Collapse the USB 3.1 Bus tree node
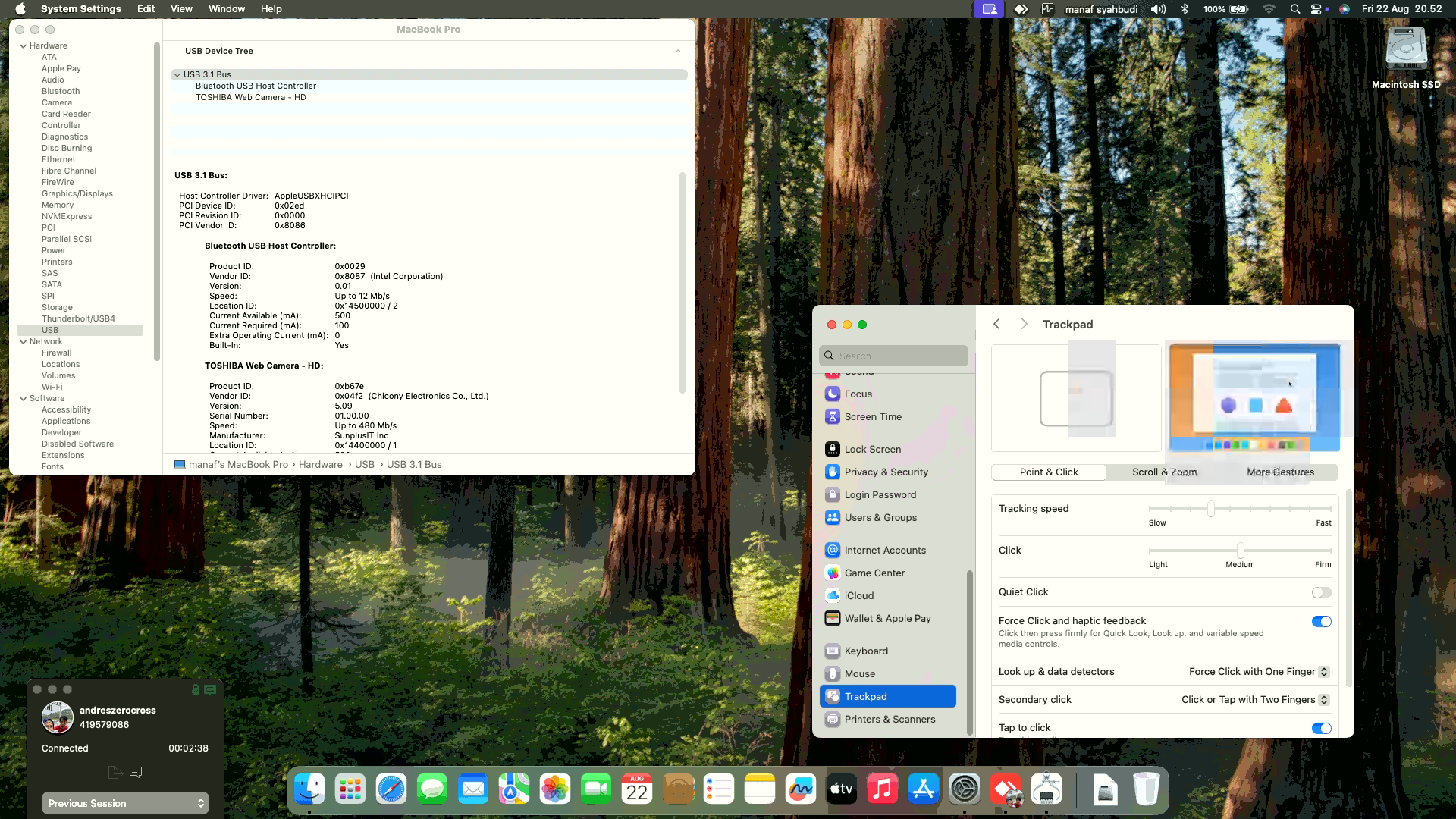1456x819 pixels. point(177,74)
